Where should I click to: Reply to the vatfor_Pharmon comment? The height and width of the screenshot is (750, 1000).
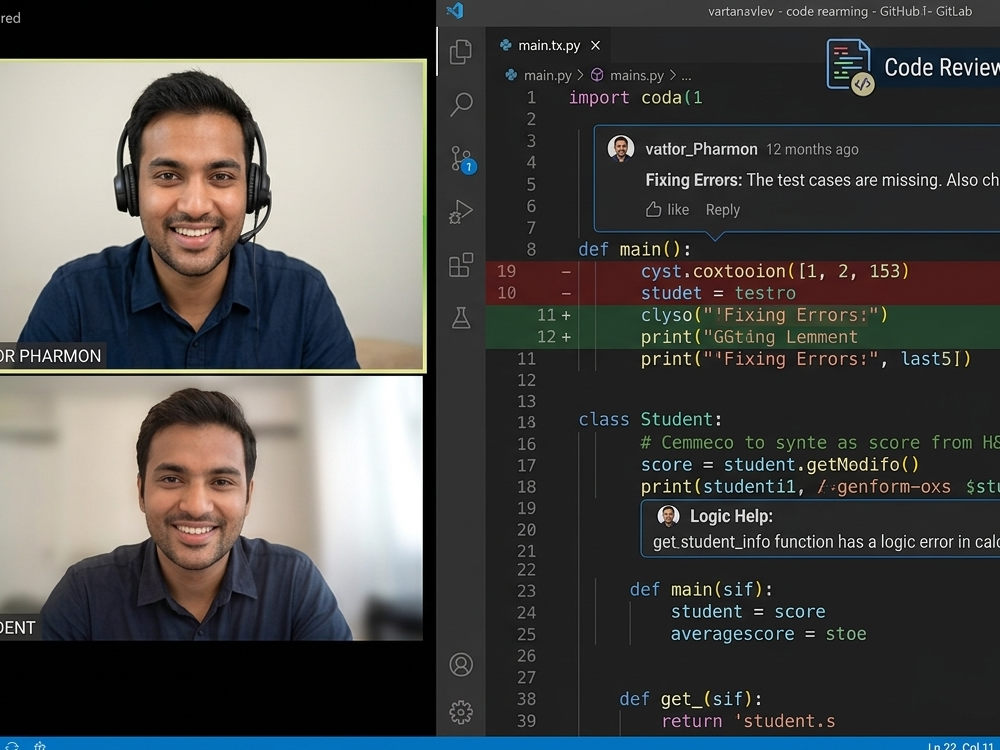pos(723,210)
